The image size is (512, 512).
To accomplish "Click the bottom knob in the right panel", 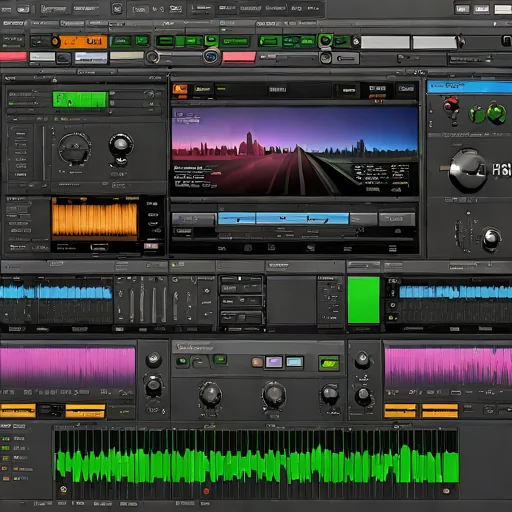I will pos(491,239).
